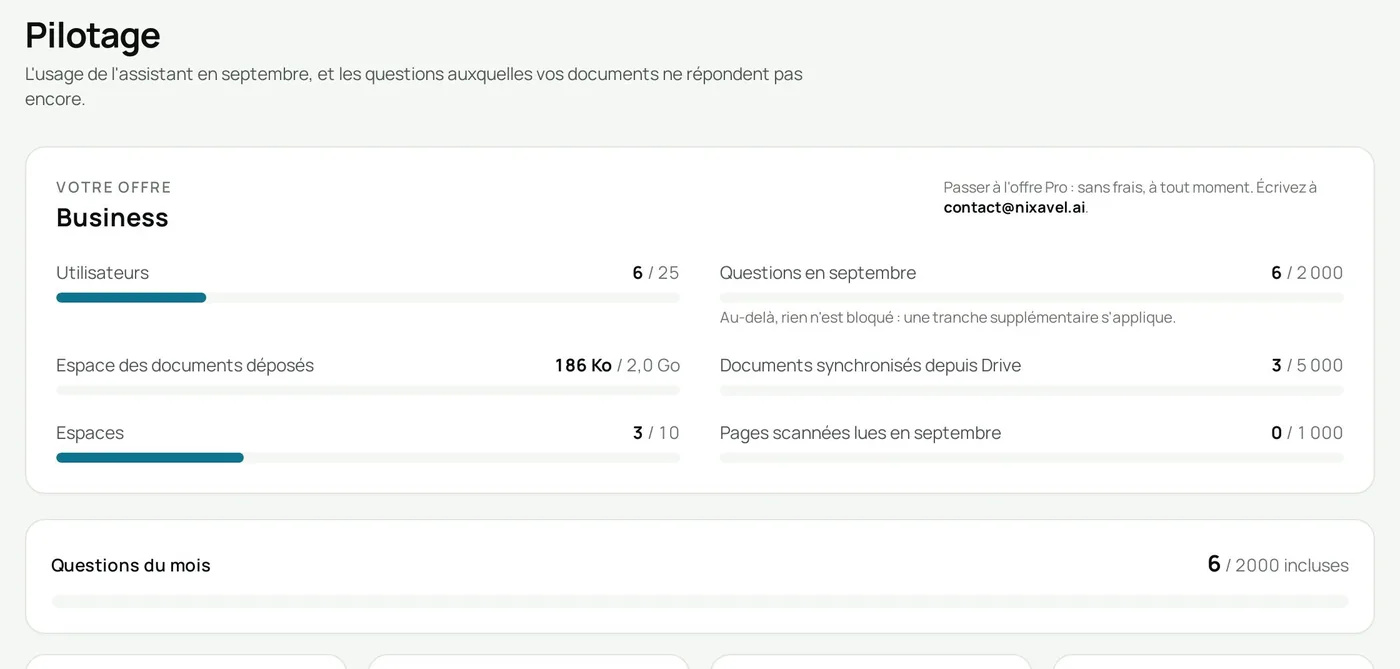Click the 186 Ko / 2,0 Go value
Viewport: 1400px width, 669px height.
[617, 365]
